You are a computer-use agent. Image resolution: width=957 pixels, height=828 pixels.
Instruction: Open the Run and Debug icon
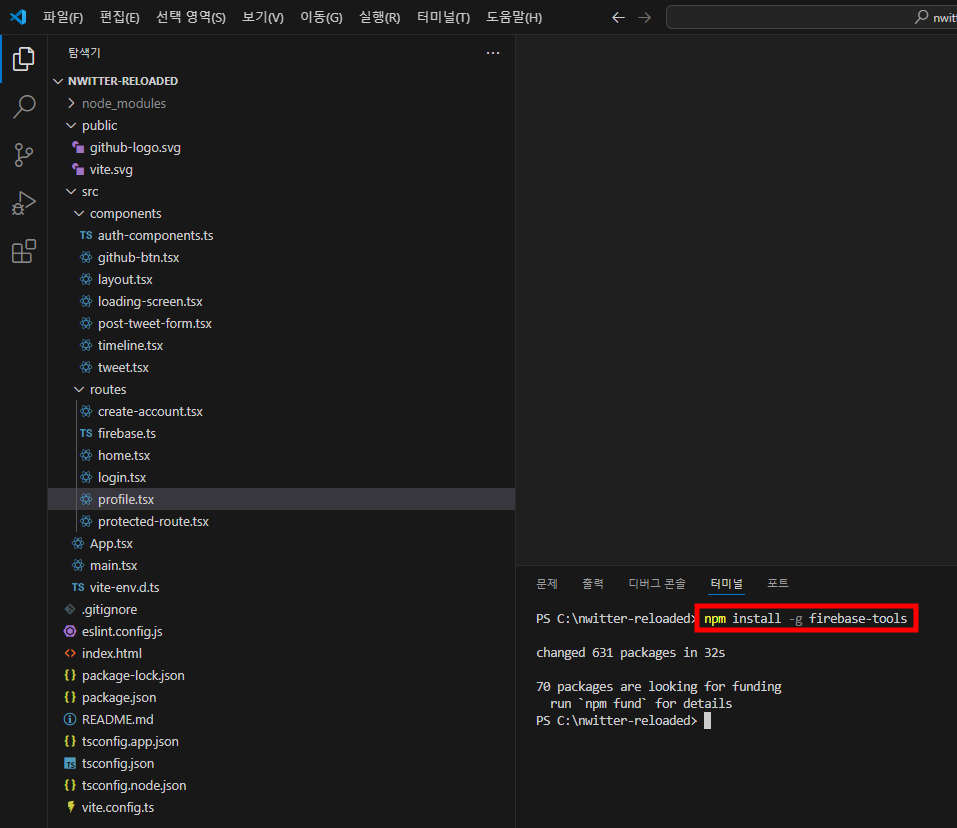pyautogui.click(x=23, y=203)
